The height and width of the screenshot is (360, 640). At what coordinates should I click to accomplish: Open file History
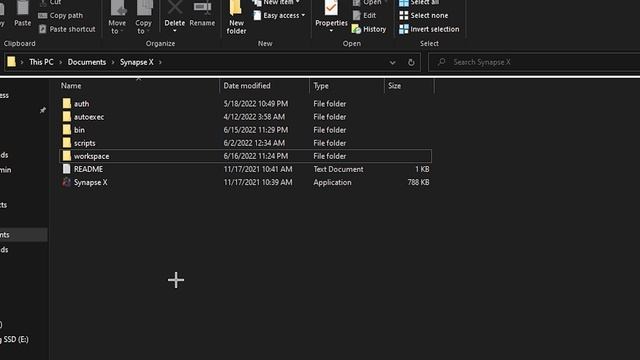pos(369,29)
